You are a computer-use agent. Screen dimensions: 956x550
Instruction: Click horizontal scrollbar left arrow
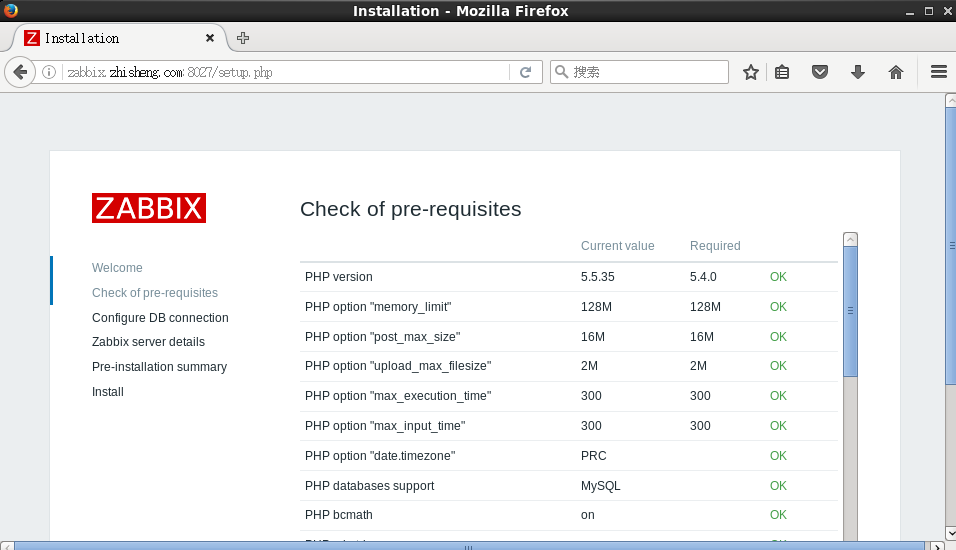[7, 546]
